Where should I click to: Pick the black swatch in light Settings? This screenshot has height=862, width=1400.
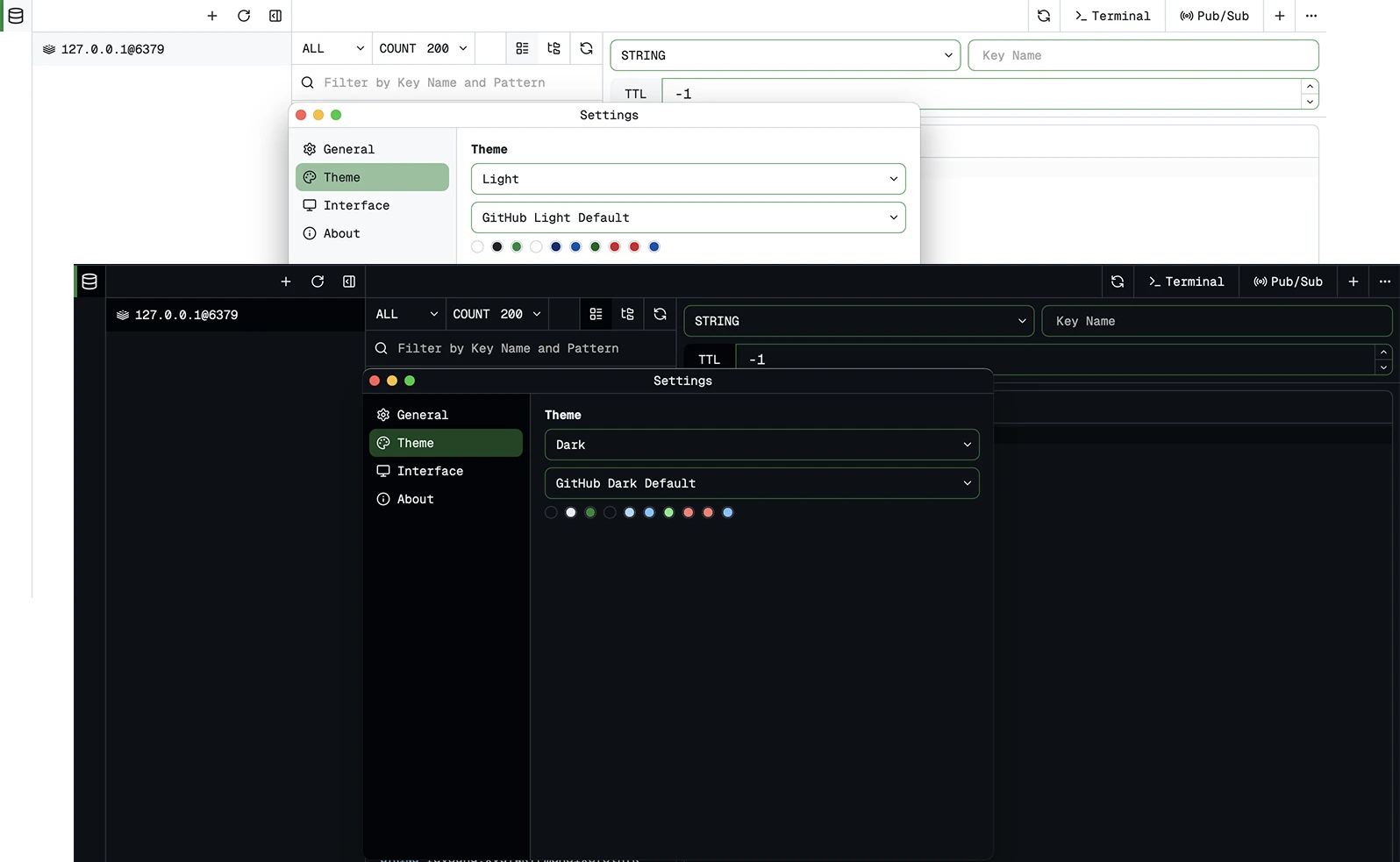(497, 246)
